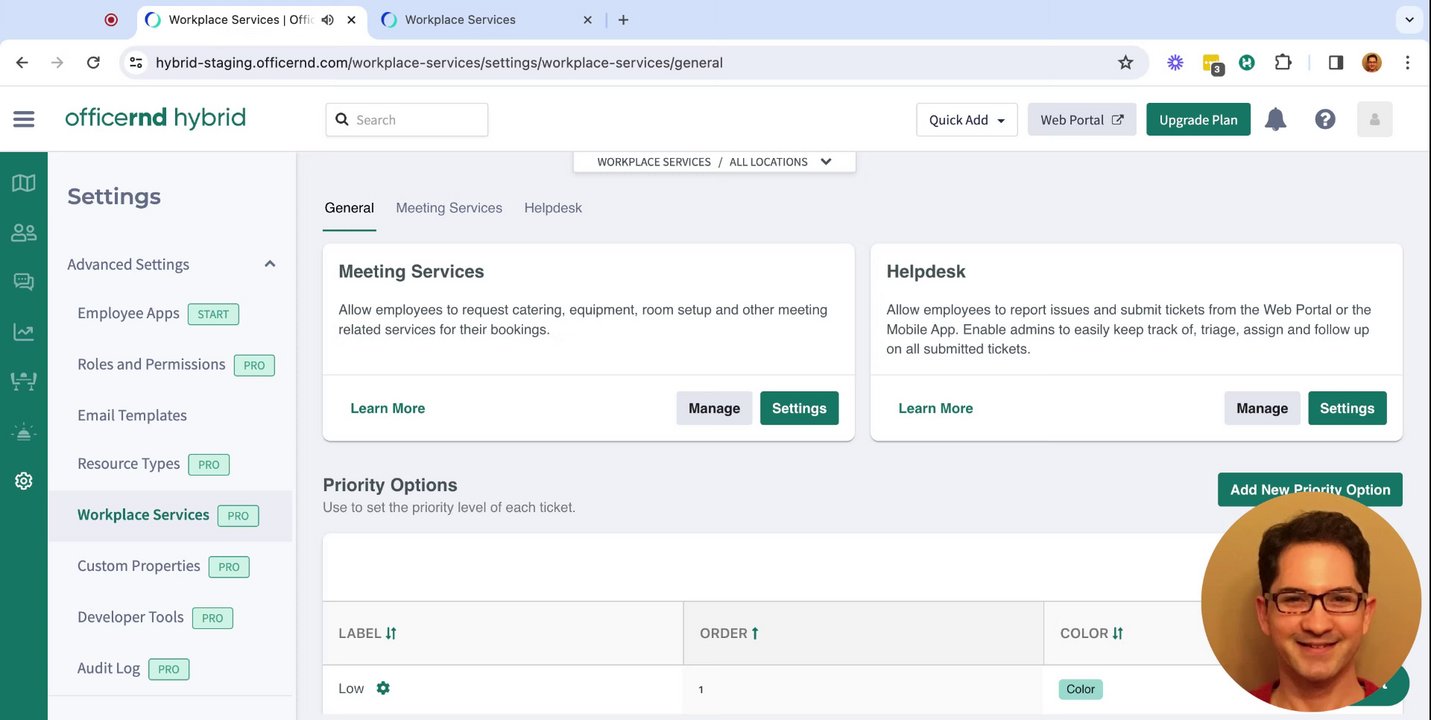The width and height of the screenshot is (1431, 720).
Task: Collapse the Advanced Settings section
Action: (x=269, y=264)
